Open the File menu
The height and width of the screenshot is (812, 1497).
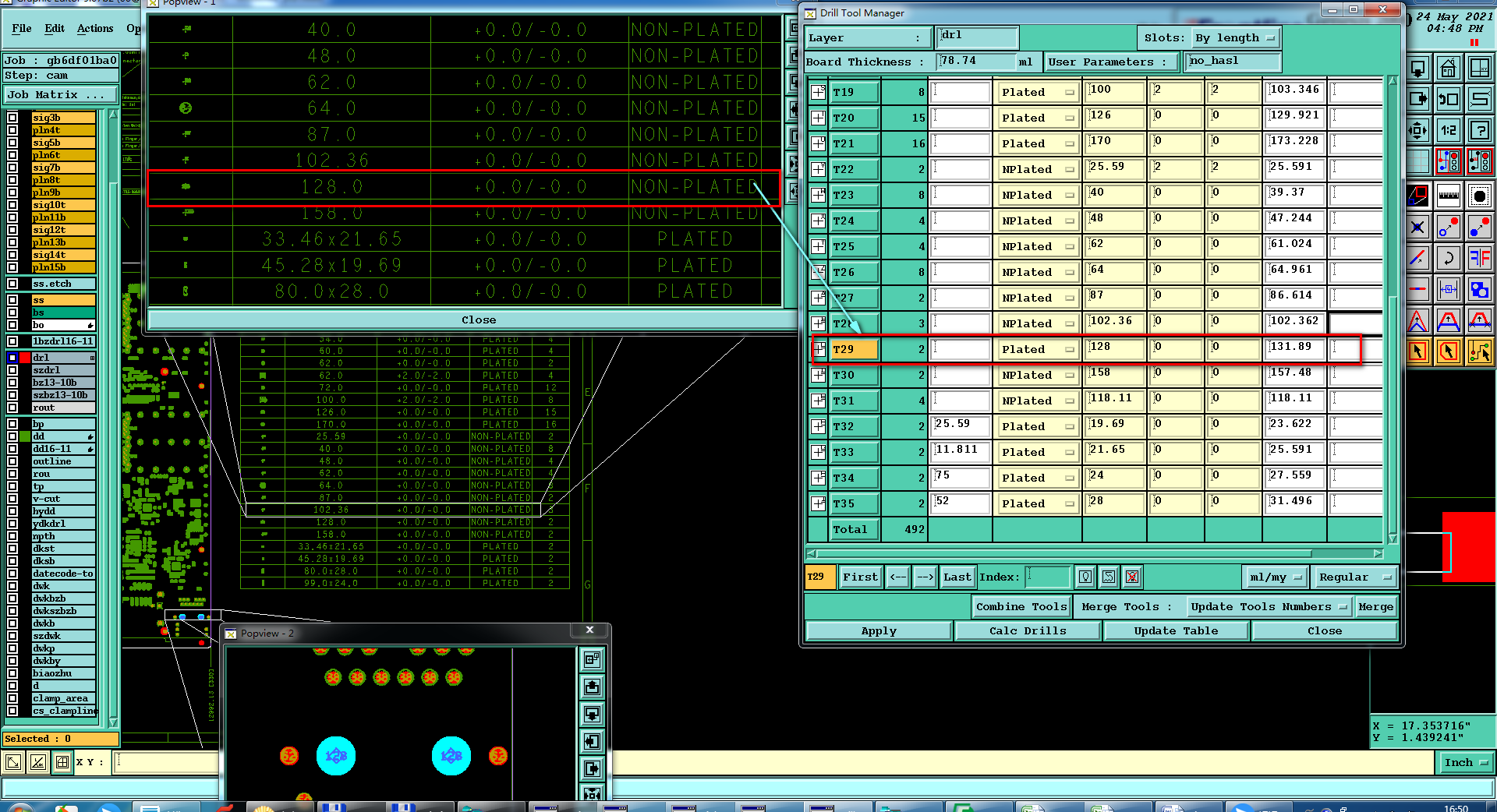pyautogui.click(x=22, y=29)
